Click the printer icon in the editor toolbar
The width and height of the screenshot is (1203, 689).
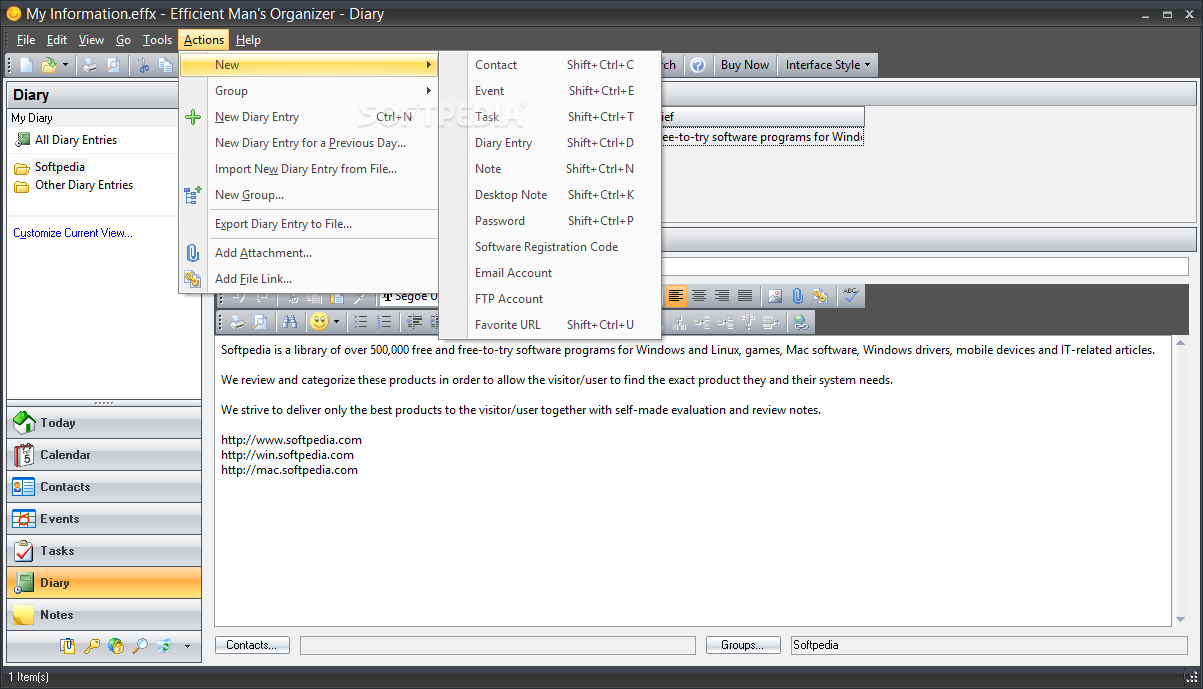point(237,322)
